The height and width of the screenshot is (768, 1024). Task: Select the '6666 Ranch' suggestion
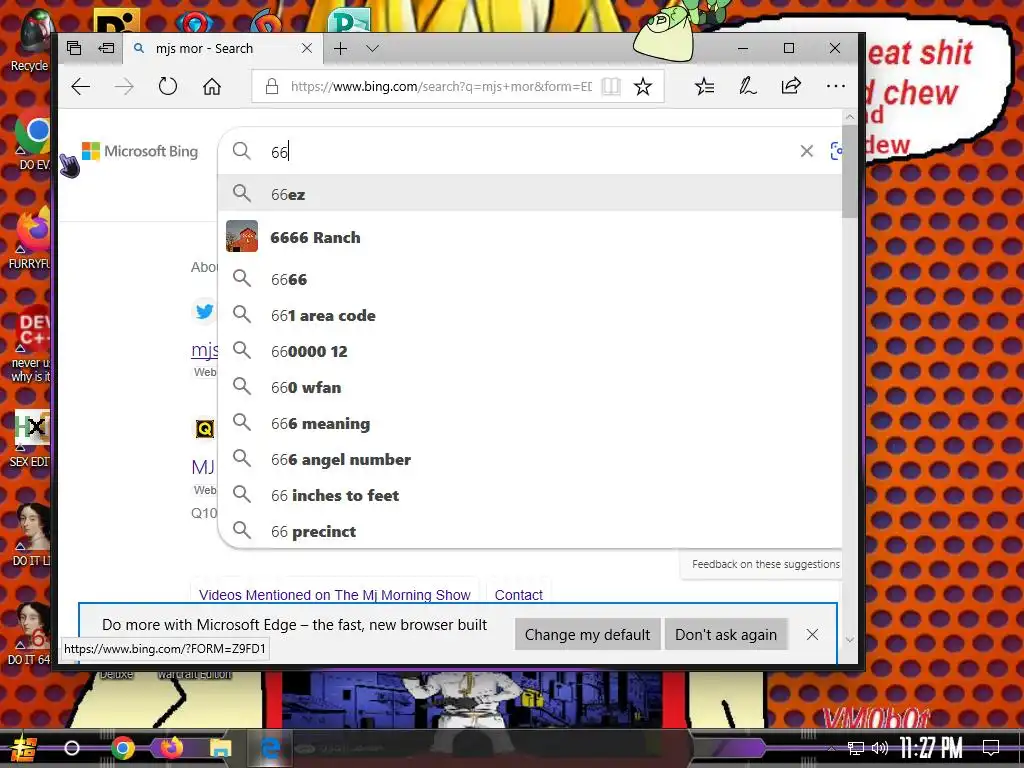pos(530,237)
